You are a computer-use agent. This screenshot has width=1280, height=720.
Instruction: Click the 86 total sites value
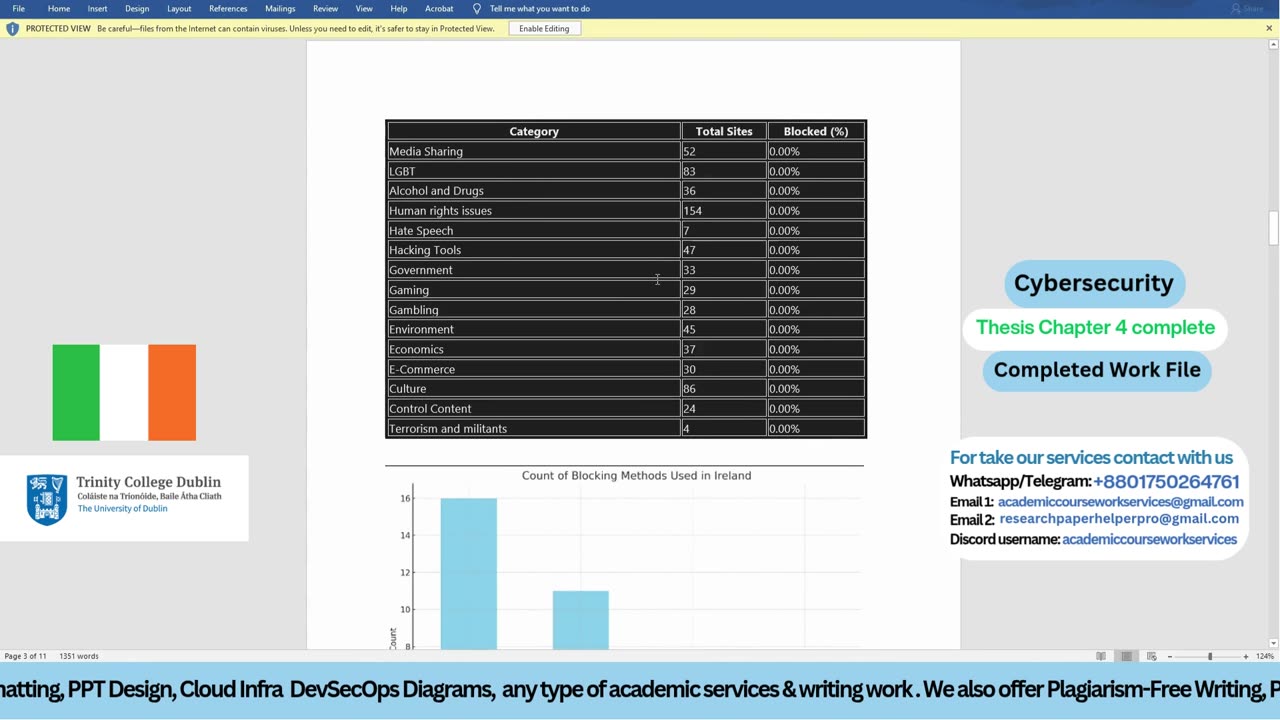pyautogui.click(x=689, y=388)
